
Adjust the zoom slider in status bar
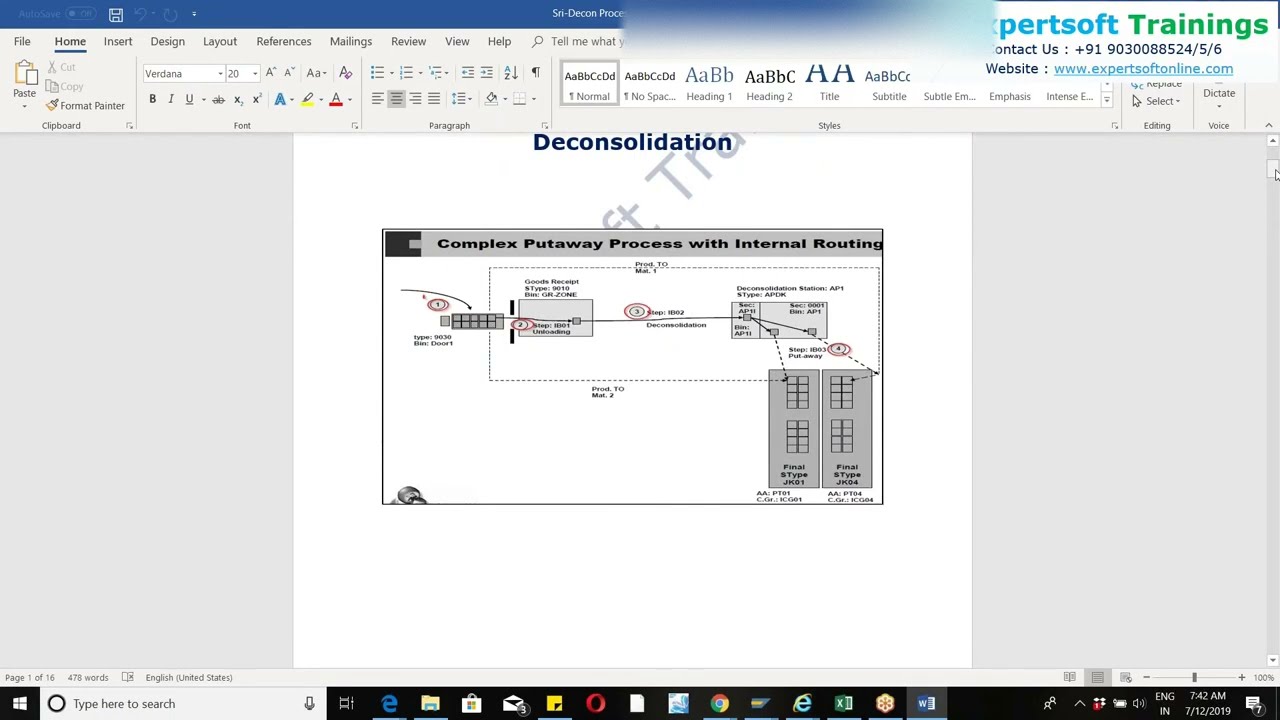tap(1194, 678)
